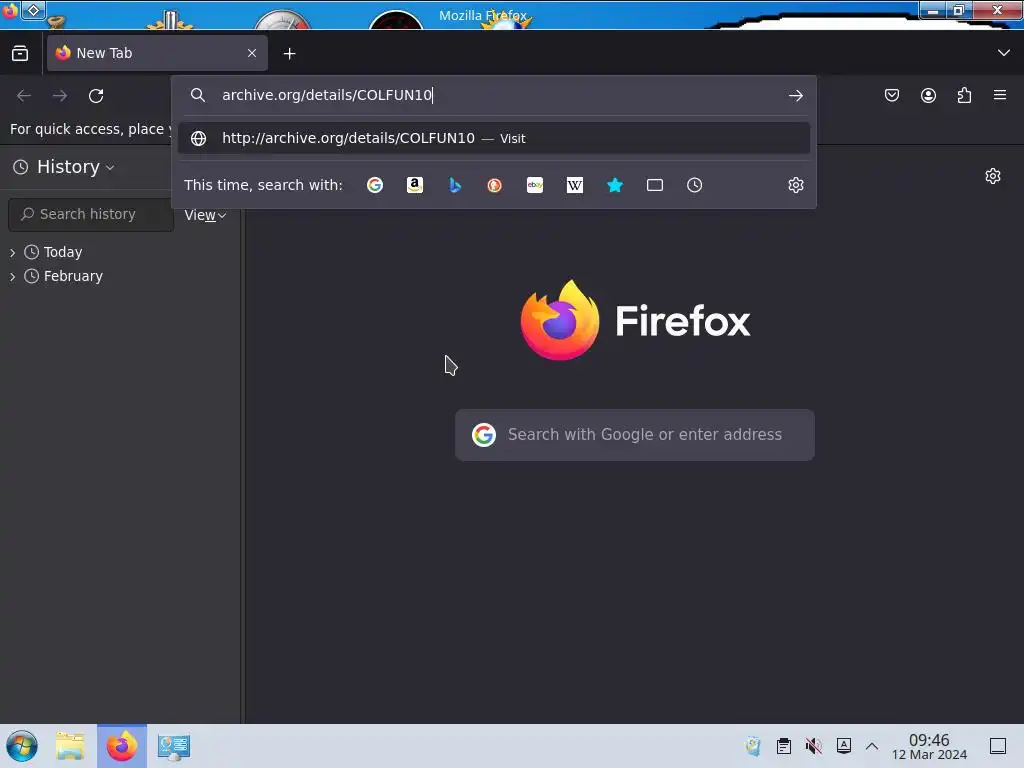
Task: Open the list all tabs chevron
Action: pyautogui.click(x=1004, y=53)
